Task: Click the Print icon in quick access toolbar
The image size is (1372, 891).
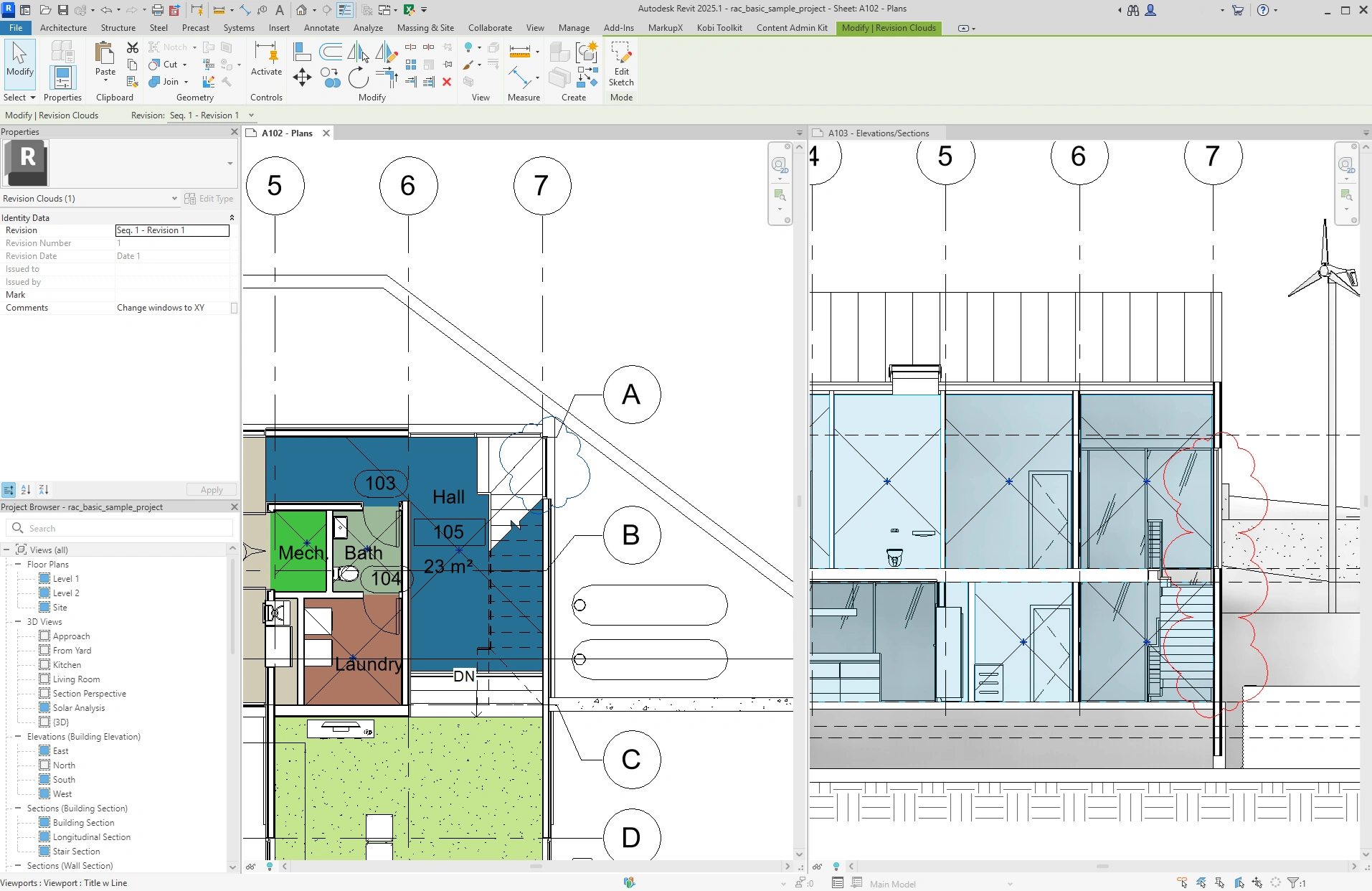Action: 158,10
